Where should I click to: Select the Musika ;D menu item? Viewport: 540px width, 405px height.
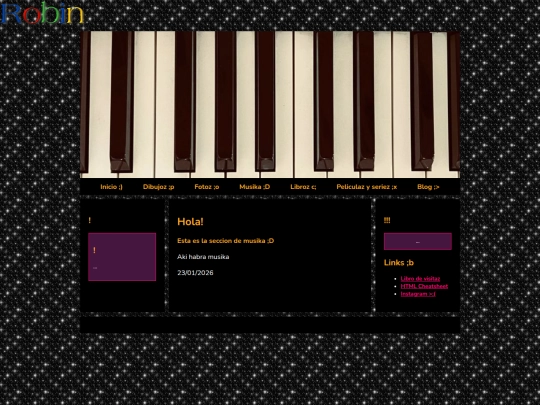(255, 187)
